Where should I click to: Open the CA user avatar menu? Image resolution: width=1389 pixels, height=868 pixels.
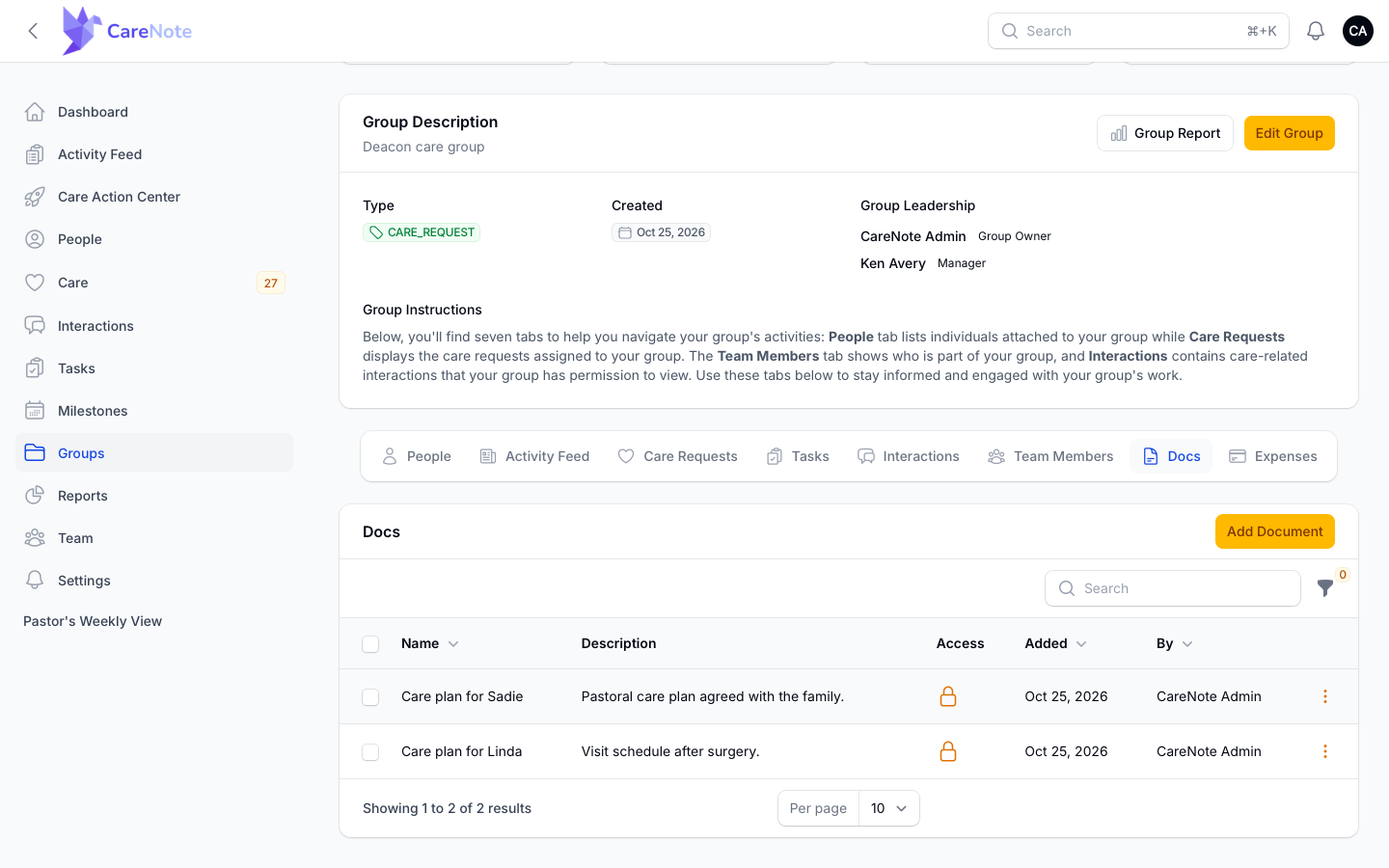pos(1358,31)
